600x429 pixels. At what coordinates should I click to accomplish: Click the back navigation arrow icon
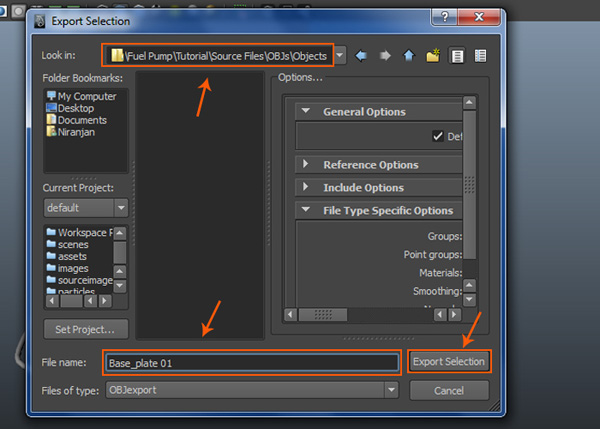point(361,56)
